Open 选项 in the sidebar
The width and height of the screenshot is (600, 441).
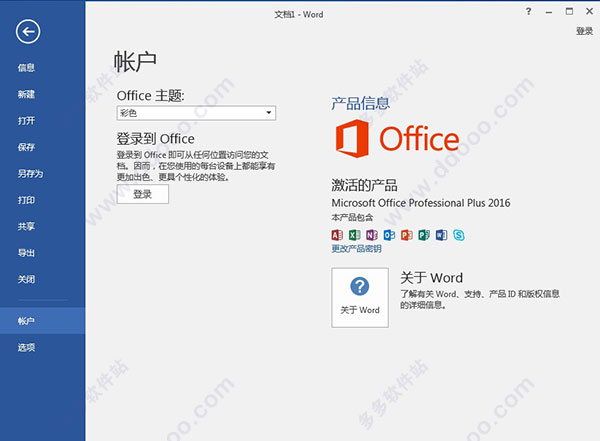point(26,347)
